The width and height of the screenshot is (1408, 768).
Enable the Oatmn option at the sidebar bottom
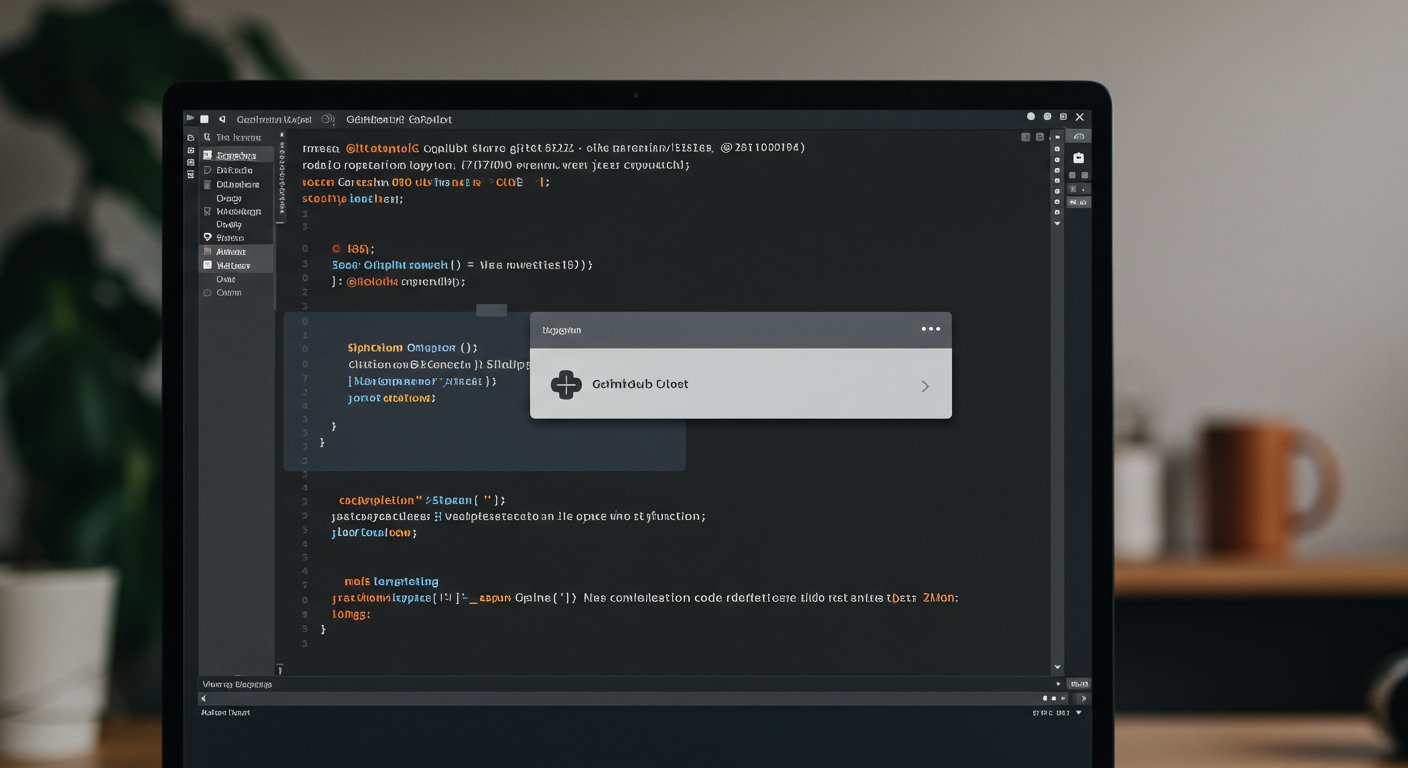pyautogui.click(x=237, y=292)
